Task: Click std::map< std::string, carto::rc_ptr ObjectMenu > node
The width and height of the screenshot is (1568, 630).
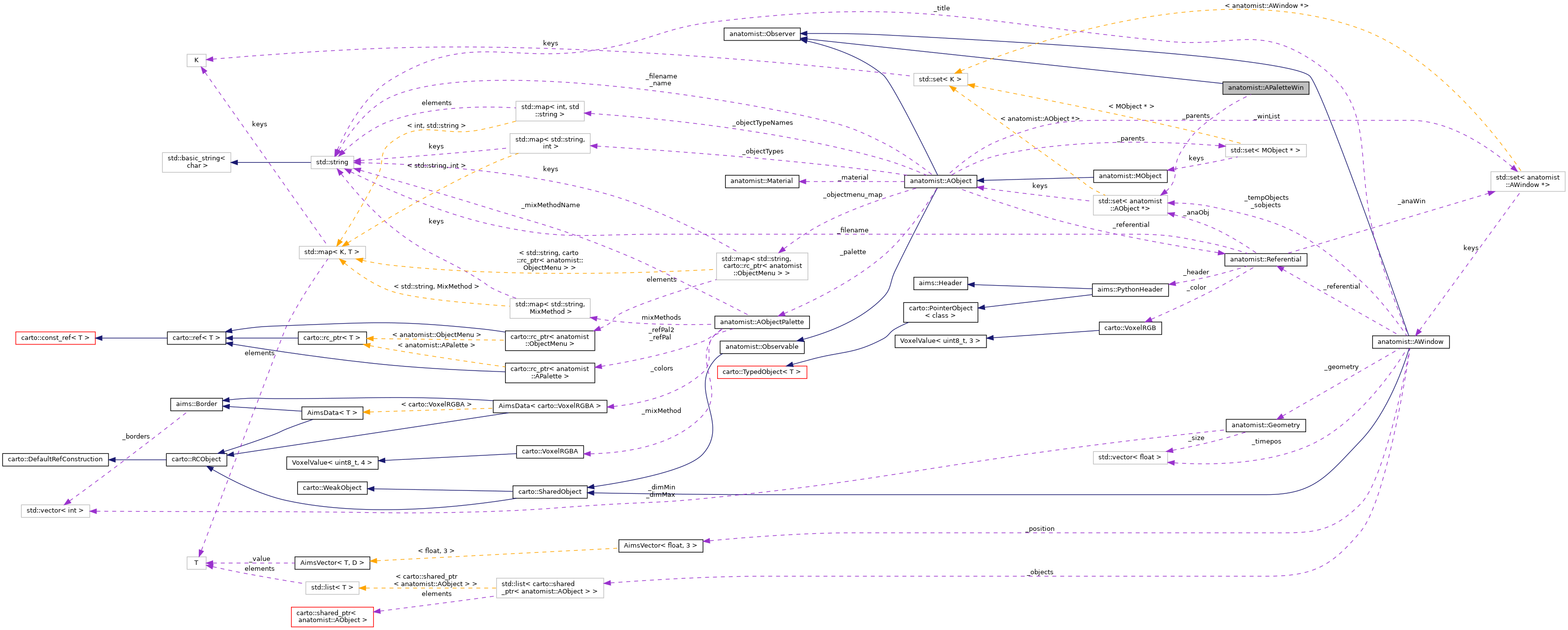Action: 762,266
